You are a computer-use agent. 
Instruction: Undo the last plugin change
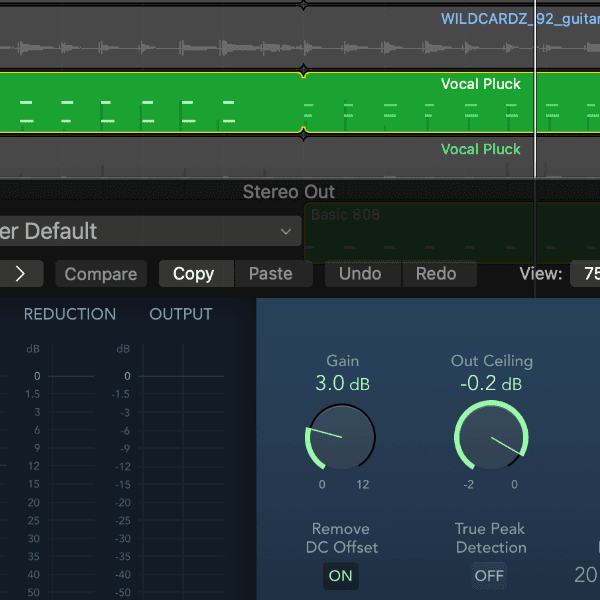coord(361,274)
